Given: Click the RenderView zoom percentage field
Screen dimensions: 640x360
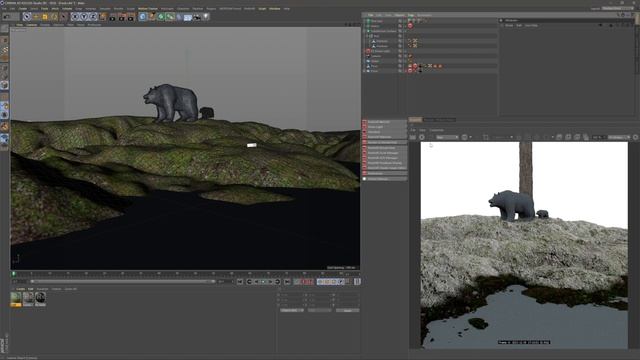Looking at the screenshot, I should point(598,137).
